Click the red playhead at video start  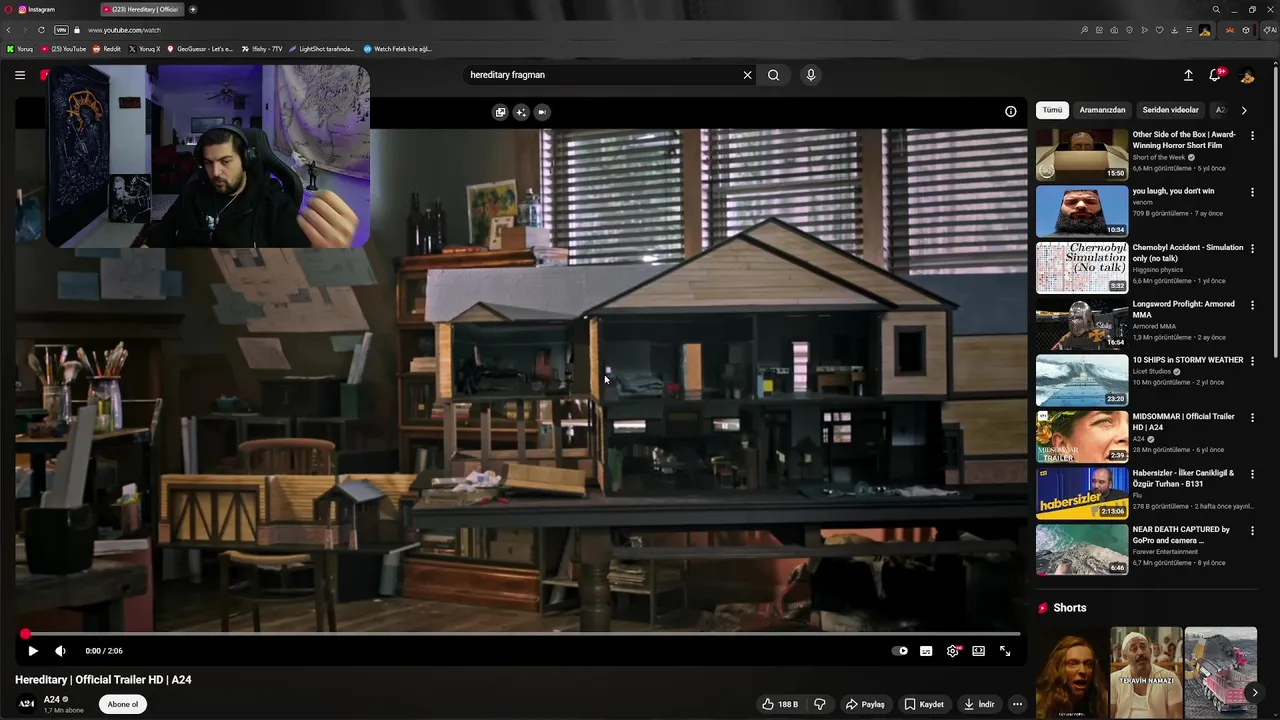click(25, 634)
